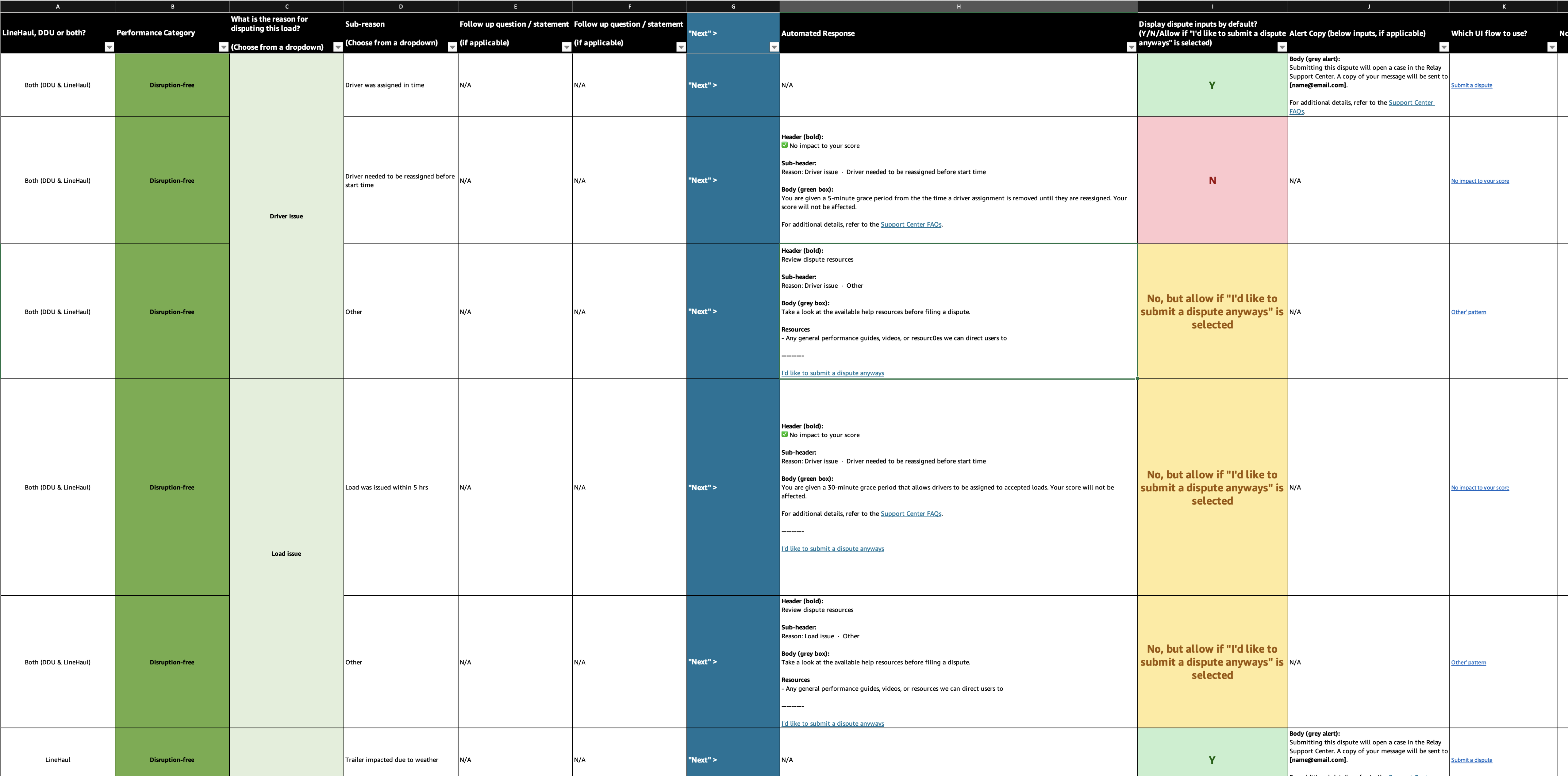The width and height of the screenshot is (1568, 776).
Task: Select 'Trailer impacted due to weather' cell
Action: pyautogui.click(x=401, y=759)
